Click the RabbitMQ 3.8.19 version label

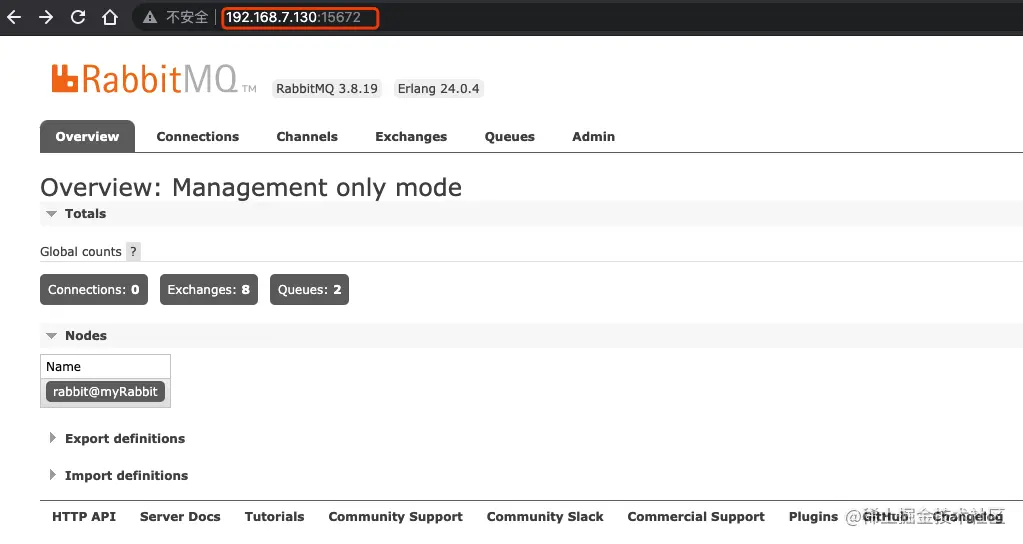[x=327, y=89]
